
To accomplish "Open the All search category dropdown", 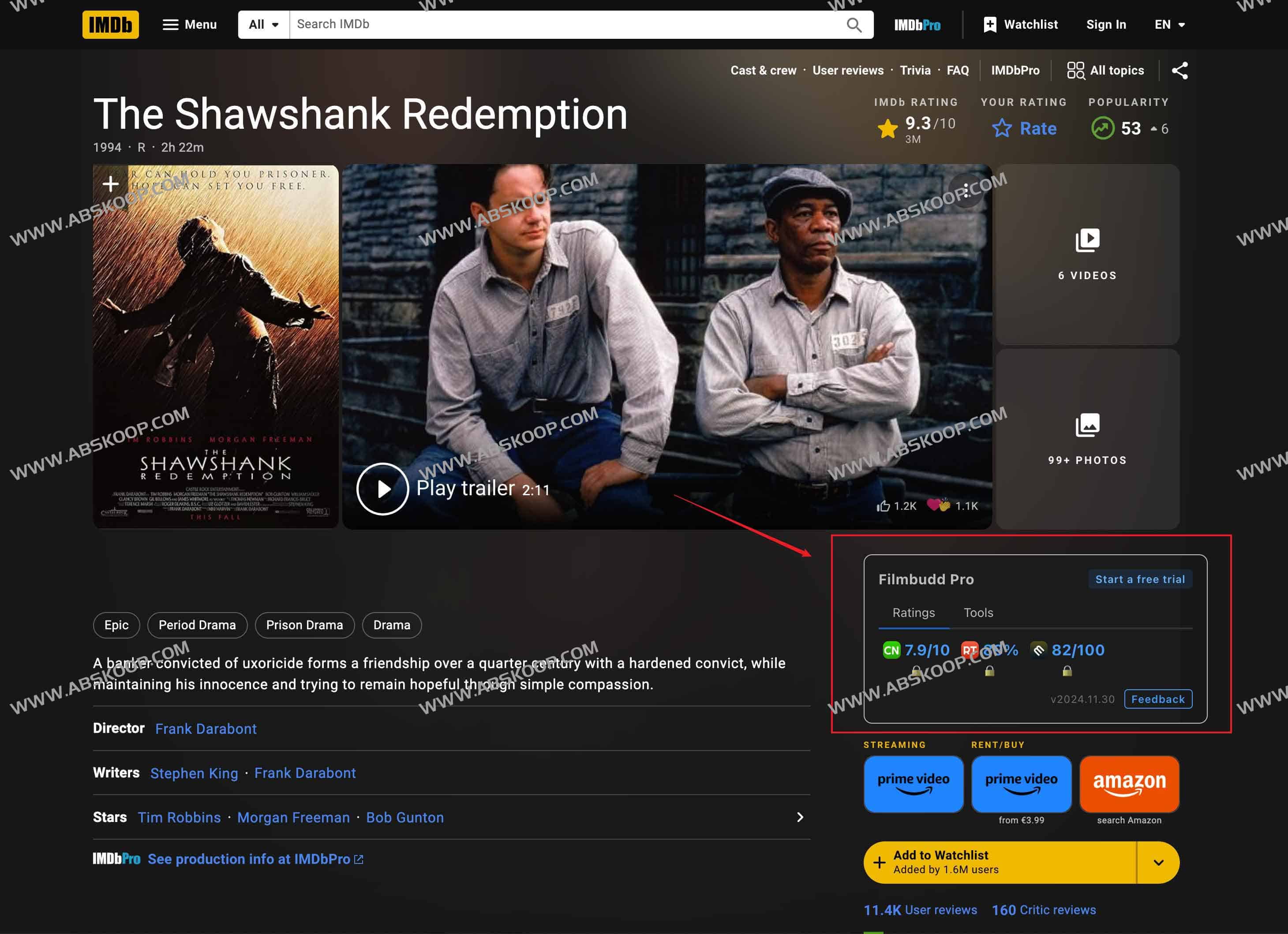I will [263, 24].
